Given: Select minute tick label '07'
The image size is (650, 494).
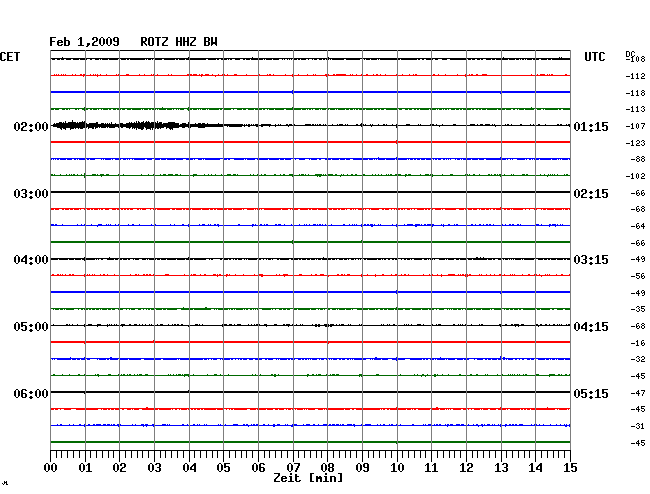Looking at the screenshot, I should 293,468.
